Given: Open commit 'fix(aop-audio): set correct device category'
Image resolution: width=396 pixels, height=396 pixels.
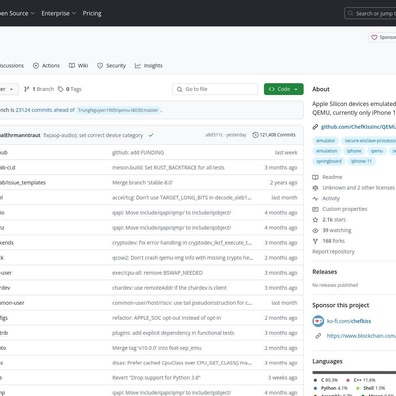Looking at the screenshot, I should pyautogui.click(x=93, y=135).
